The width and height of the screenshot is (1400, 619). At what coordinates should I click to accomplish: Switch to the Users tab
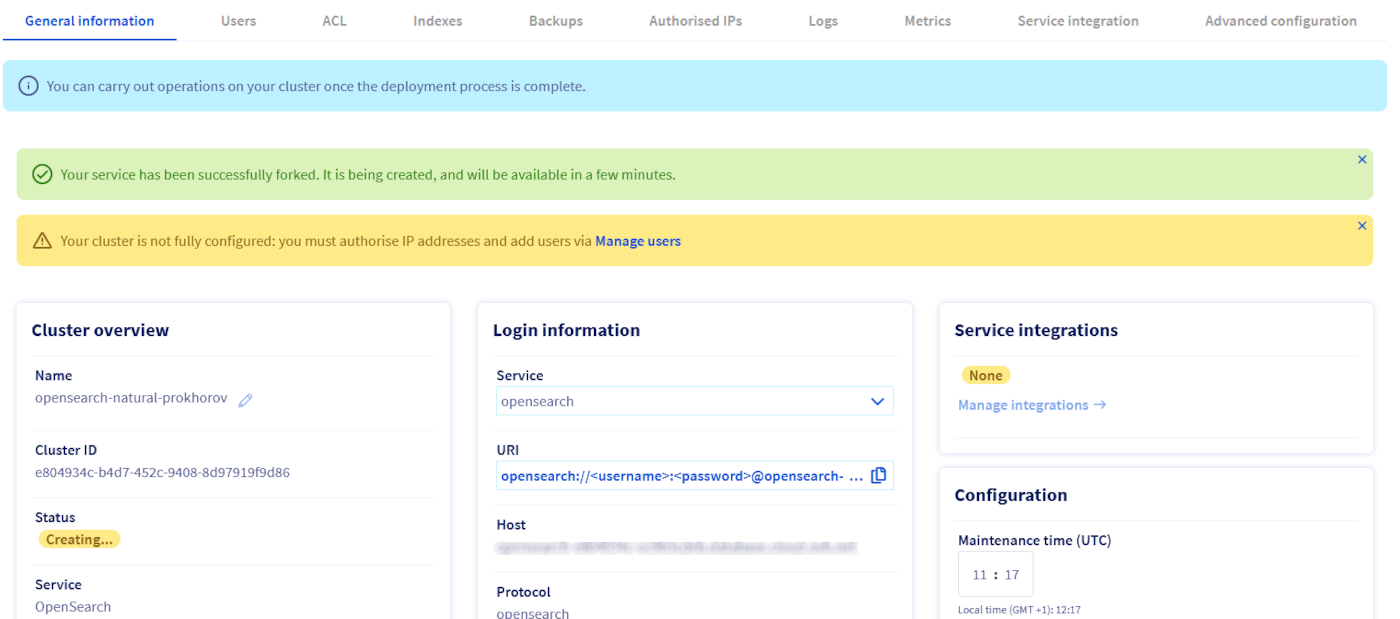point(238,21)
